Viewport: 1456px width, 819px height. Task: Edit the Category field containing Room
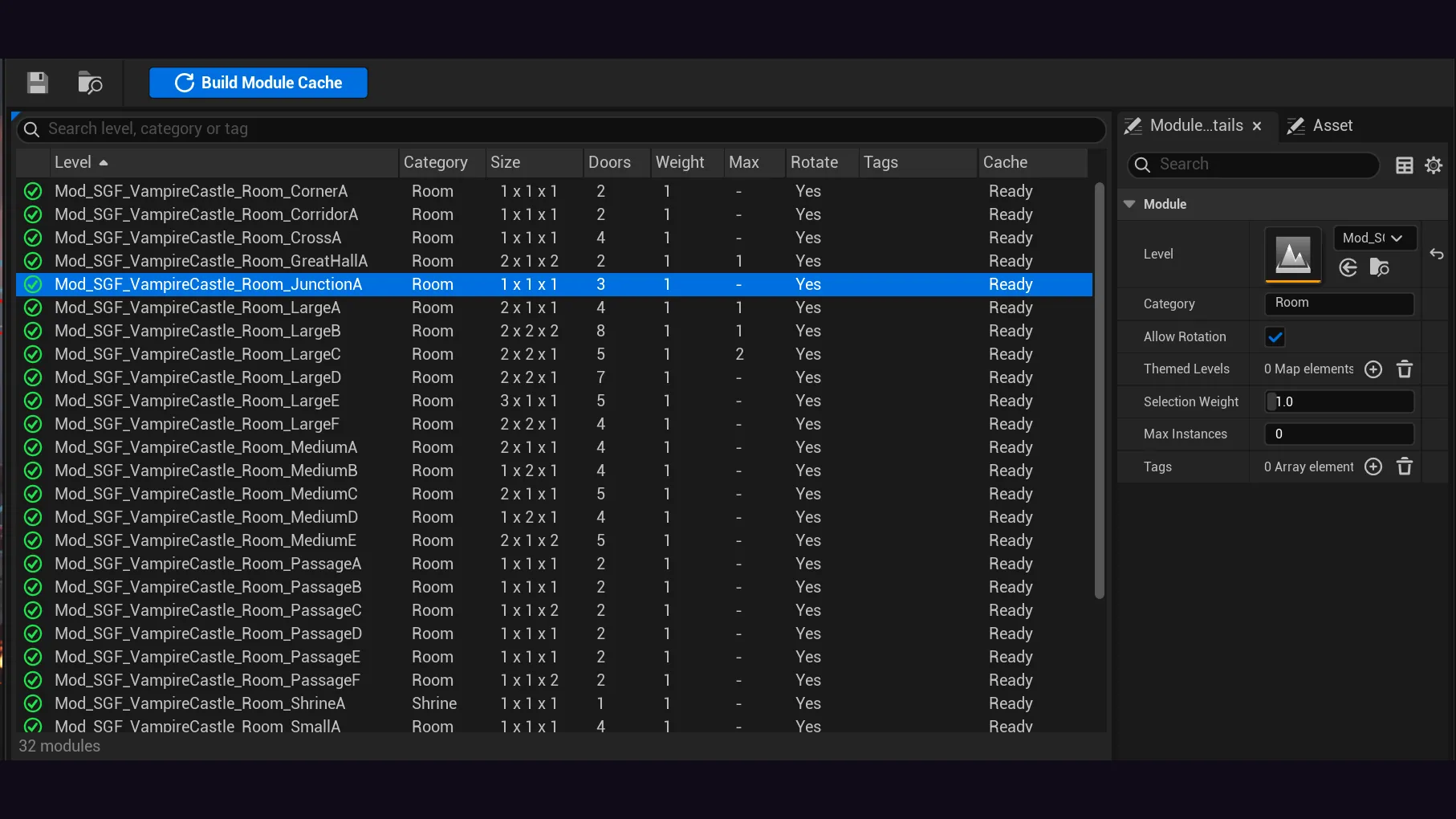[x=1339, y=304]
